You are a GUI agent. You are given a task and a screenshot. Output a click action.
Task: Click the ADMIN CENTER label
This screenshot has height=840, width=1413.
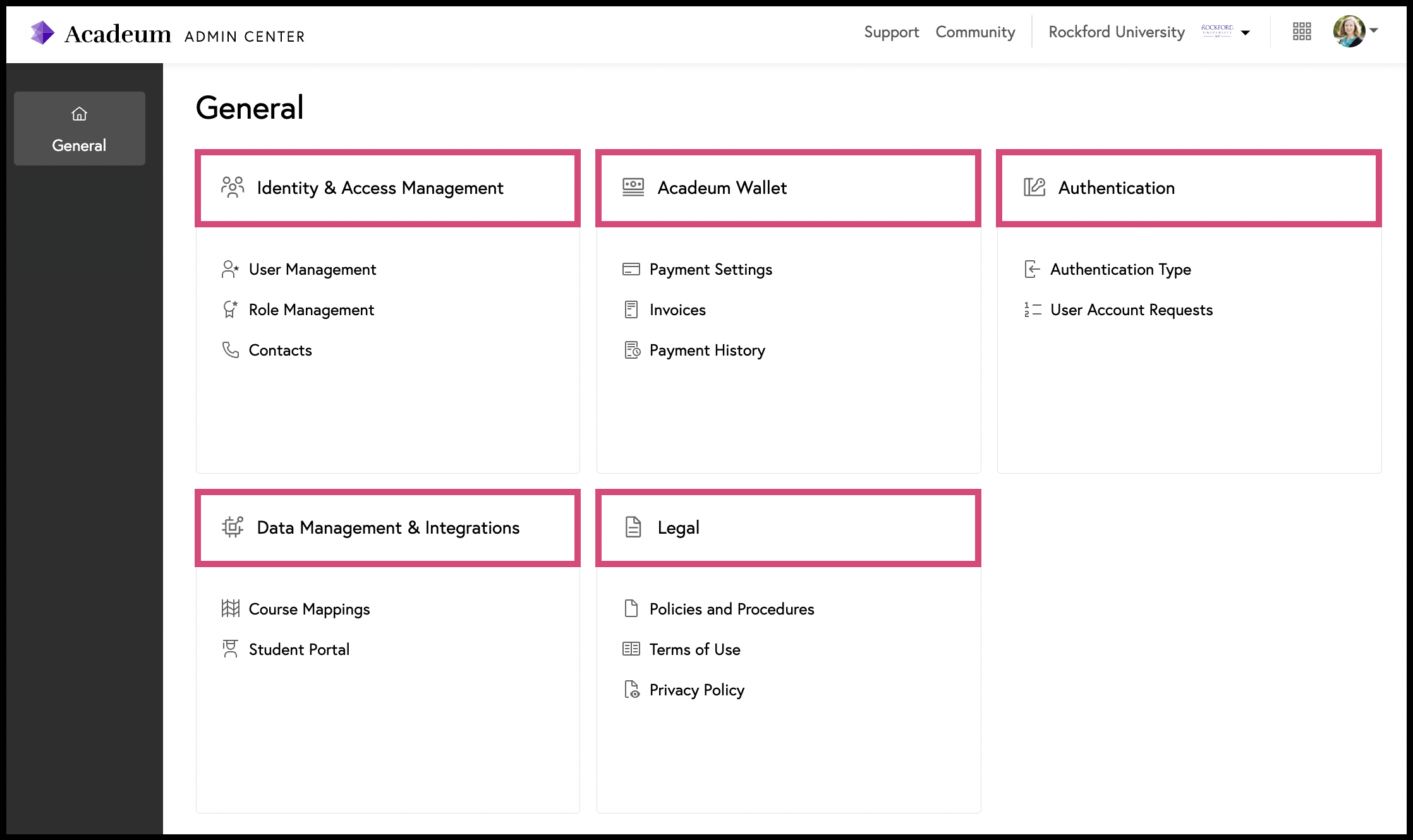(245, 37)
